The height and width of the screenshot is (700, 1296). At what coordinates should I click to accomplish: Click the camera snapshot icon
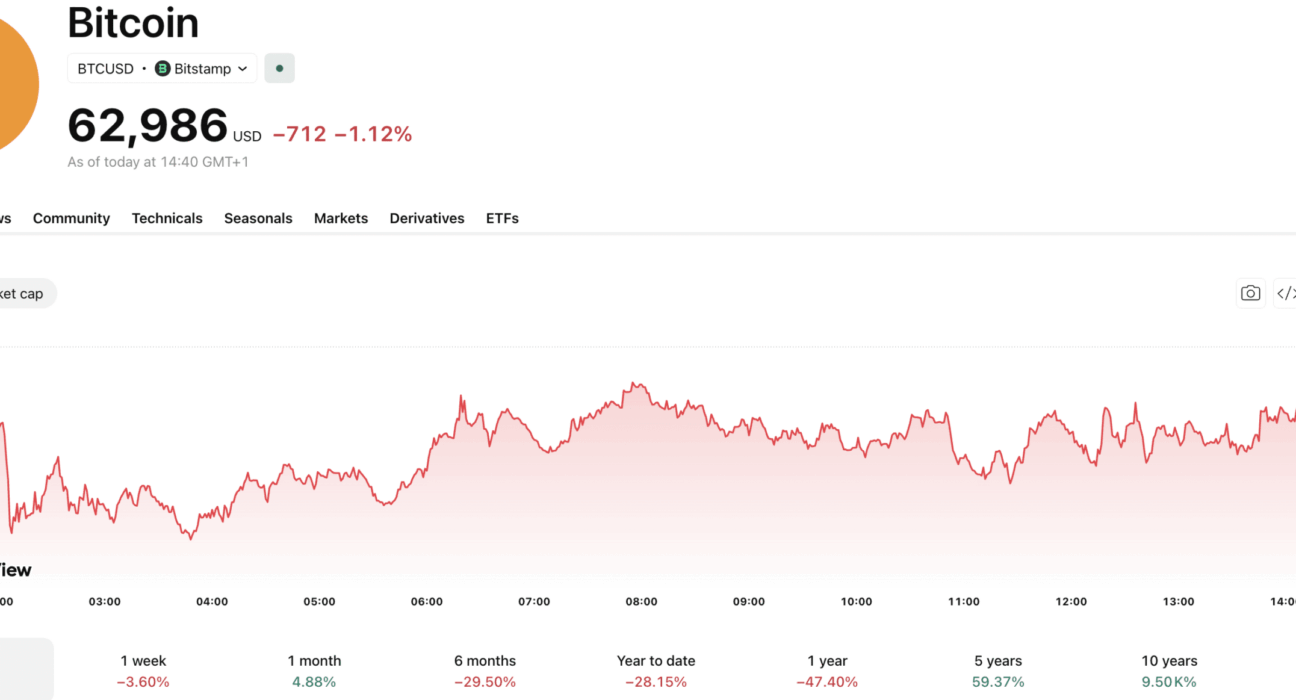(x=1250, y=293)
